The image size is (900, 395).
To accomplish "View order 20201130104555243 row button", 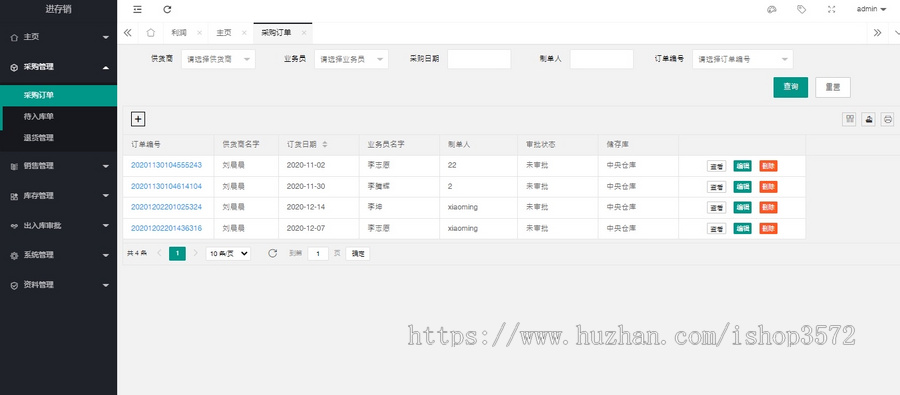I will pyautogui.click(x=716, y=166).
